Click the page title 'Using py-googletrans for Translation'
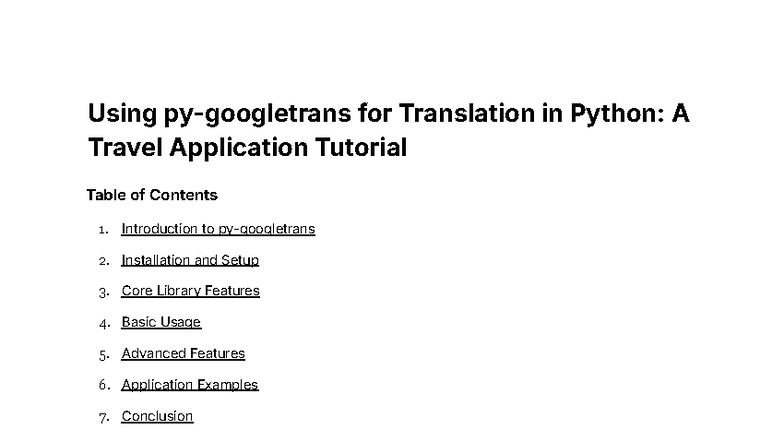Screen dimensions: 784x441 click(388, 130)
